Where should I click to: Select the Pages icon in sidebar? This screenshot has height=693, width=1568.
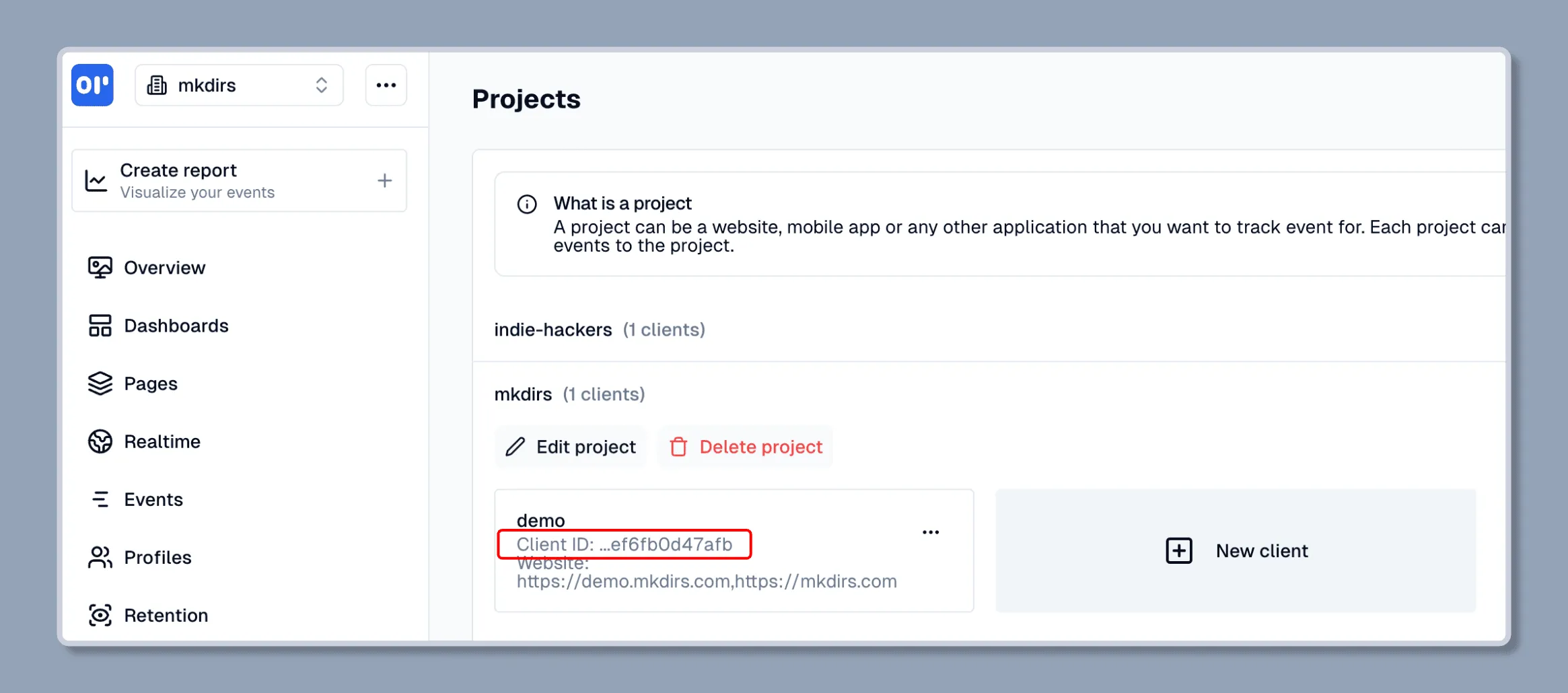coord(100,384)
